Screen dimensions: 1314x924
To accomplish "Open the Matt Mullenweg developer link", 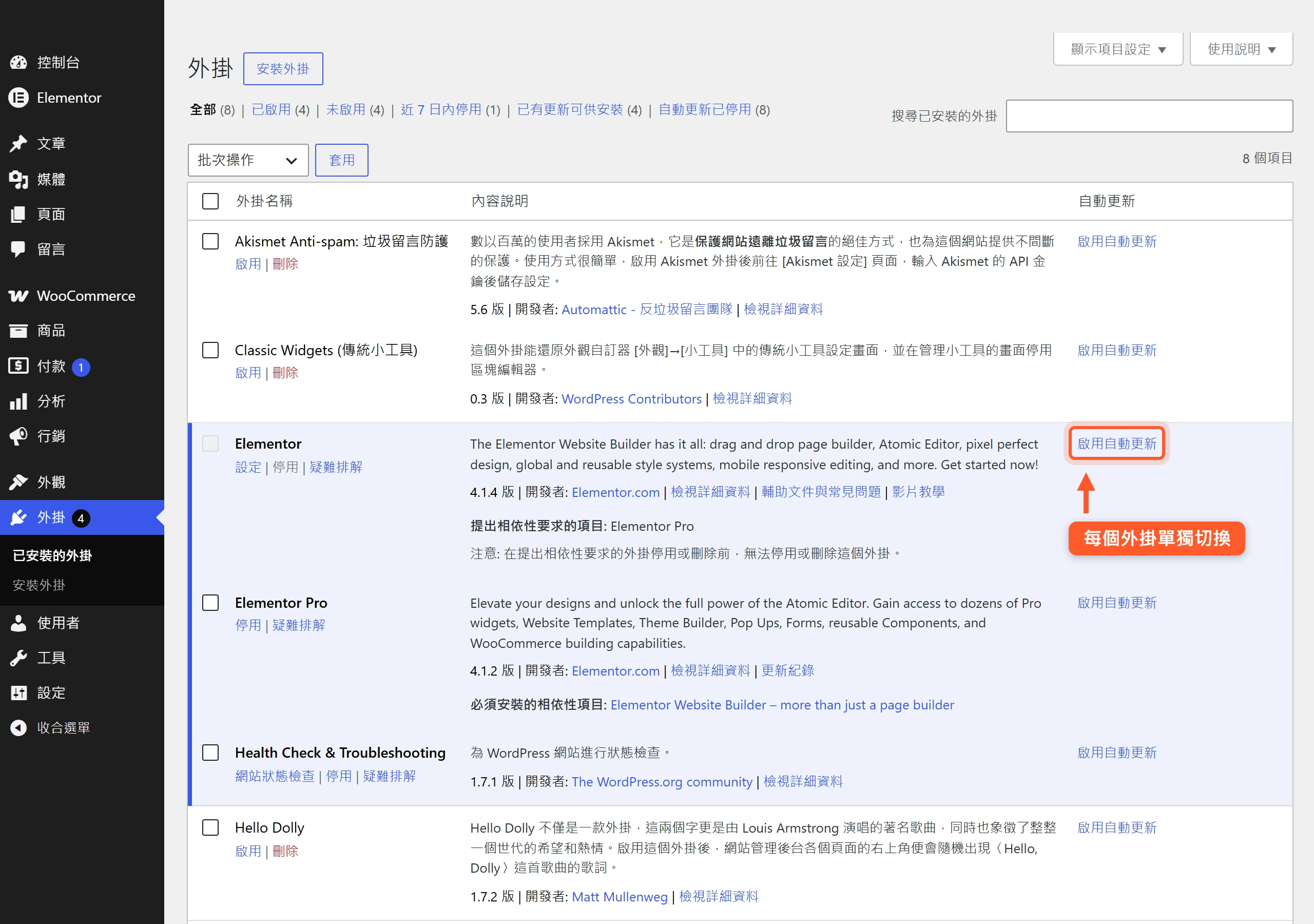I will (619, 896).
